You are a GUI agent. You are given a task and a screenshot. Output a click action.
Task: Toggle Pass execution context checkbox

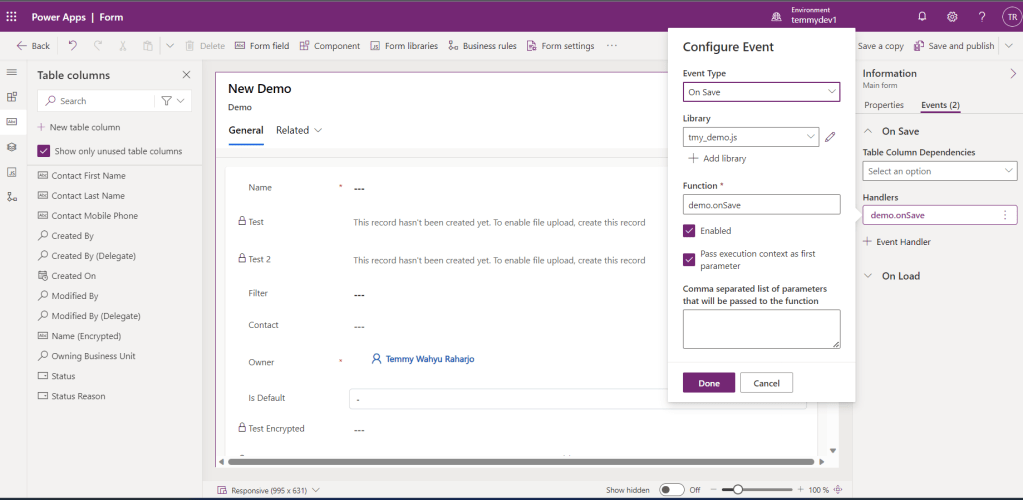tap(689, 260)
